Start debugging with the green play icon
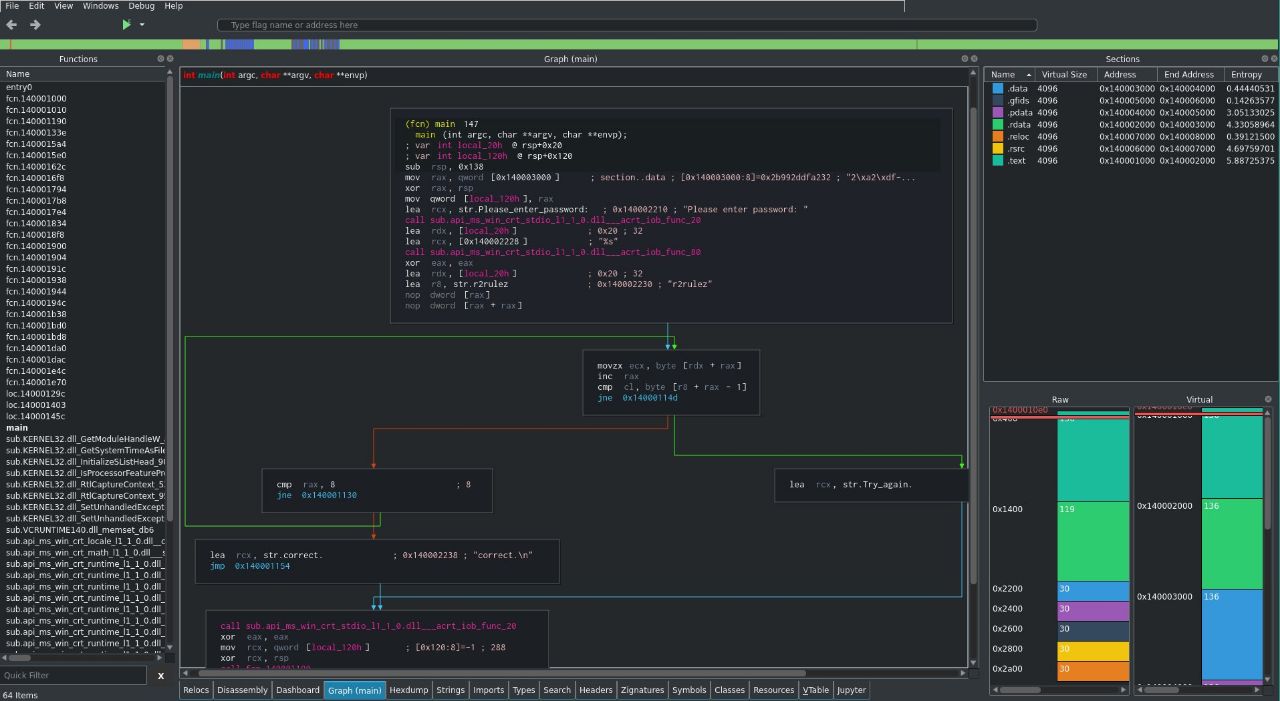1280x701 pixels. [126, 25]
